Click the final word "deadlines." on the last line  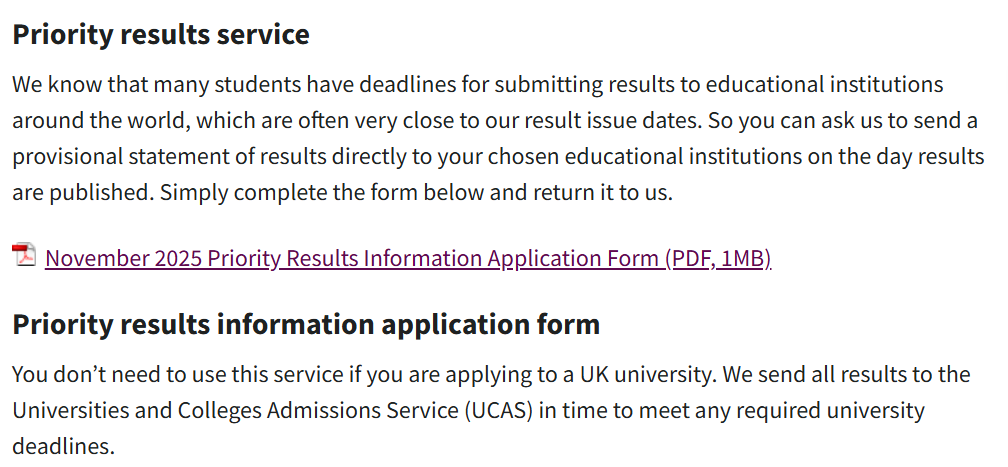63,446
